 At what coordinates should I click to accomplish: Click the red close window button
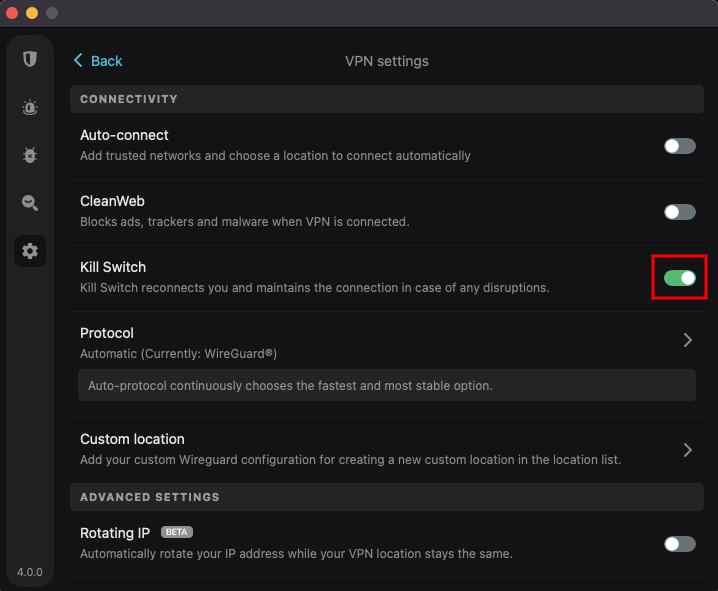12,13
